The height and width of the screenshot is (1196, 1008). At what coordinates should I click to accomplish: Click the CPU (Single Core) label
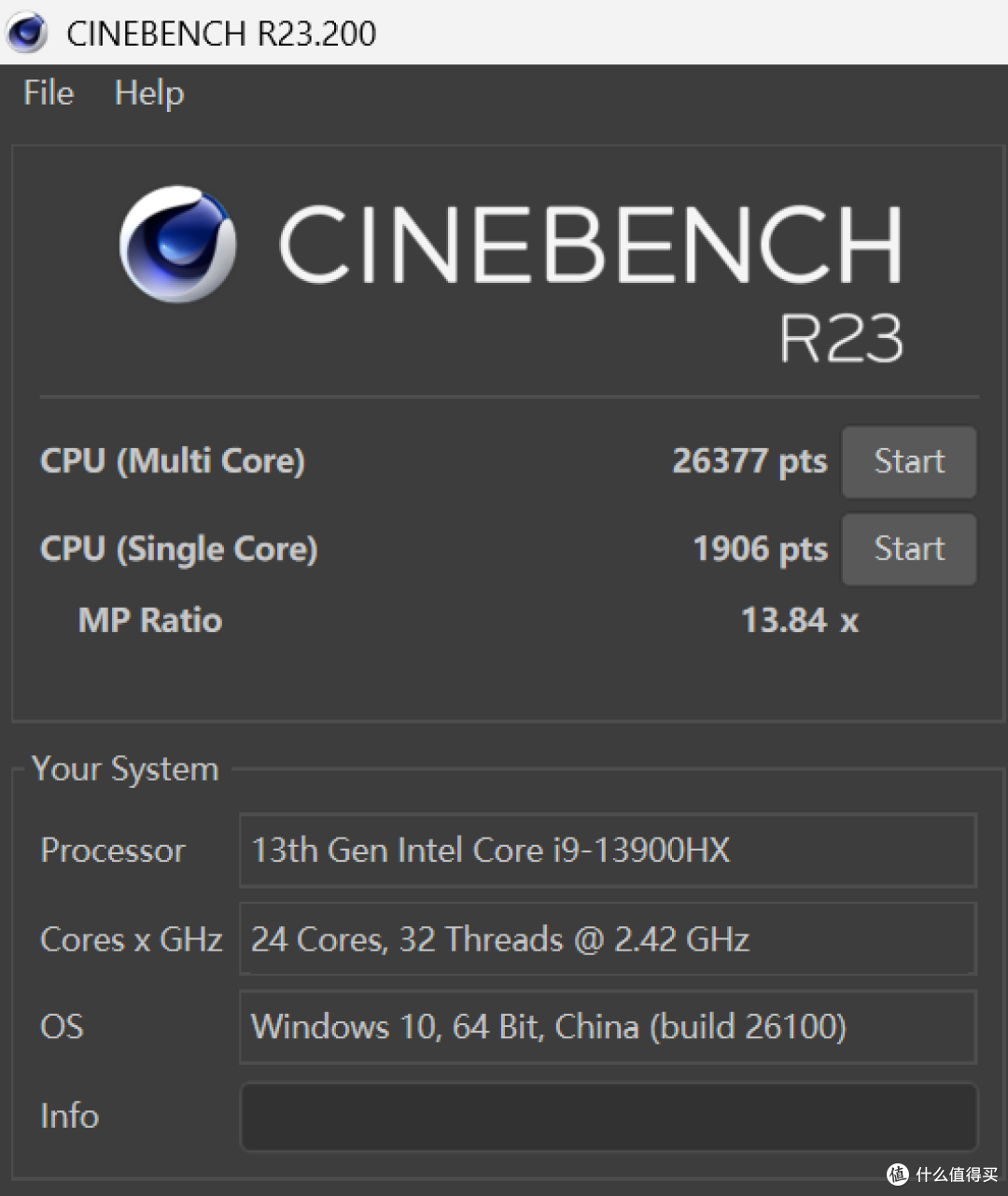coord(179,549)
